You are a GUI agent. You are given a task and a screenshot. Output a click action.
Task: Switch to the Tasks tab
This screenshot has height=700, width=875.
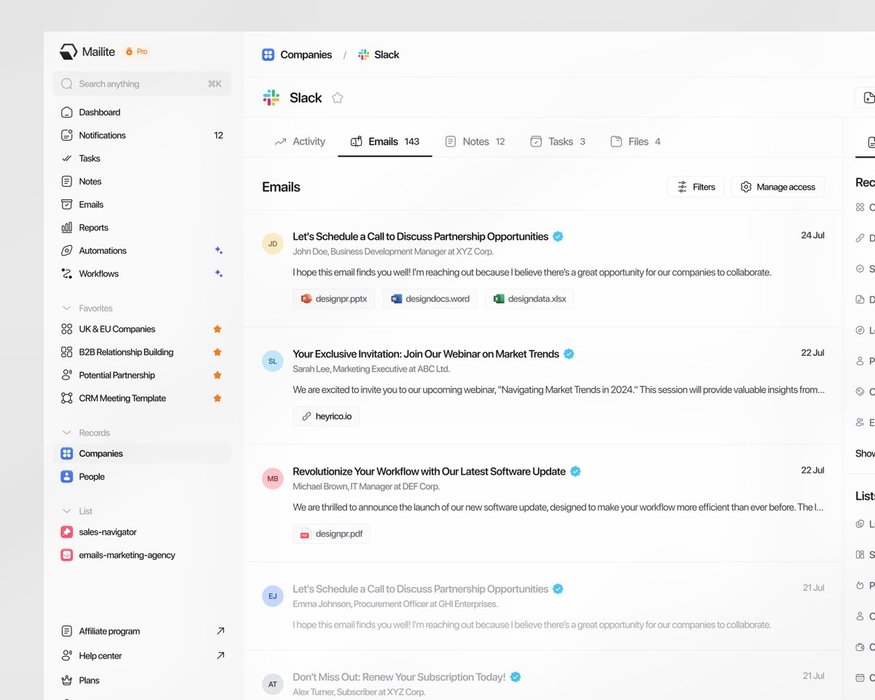(558, 142)
